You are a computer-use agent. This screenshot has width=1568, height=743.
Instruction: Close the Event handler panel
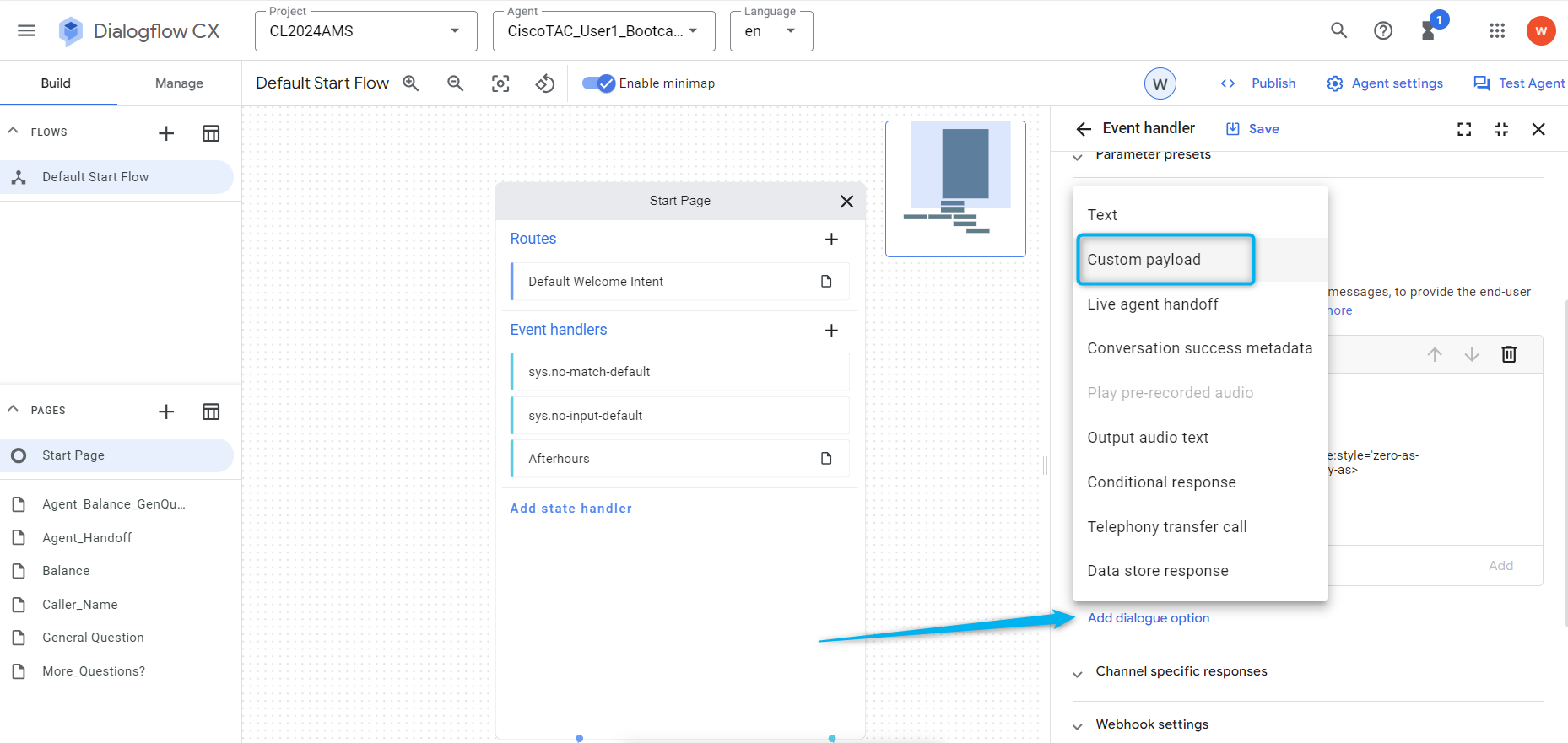coord(1538,129)
